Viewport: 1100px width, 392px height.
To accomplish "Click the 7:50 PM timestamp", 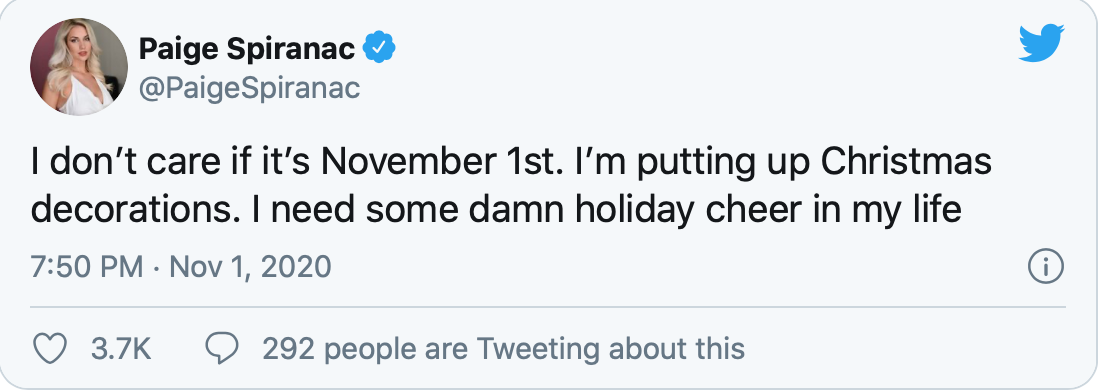I will coord(86,266).
